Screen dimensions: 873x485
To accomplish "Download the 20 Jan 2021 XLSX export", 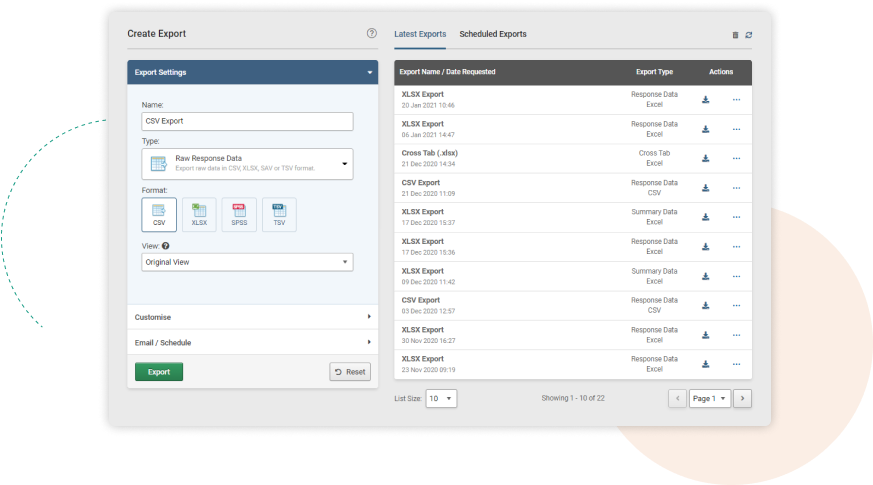I will (705, 100).
